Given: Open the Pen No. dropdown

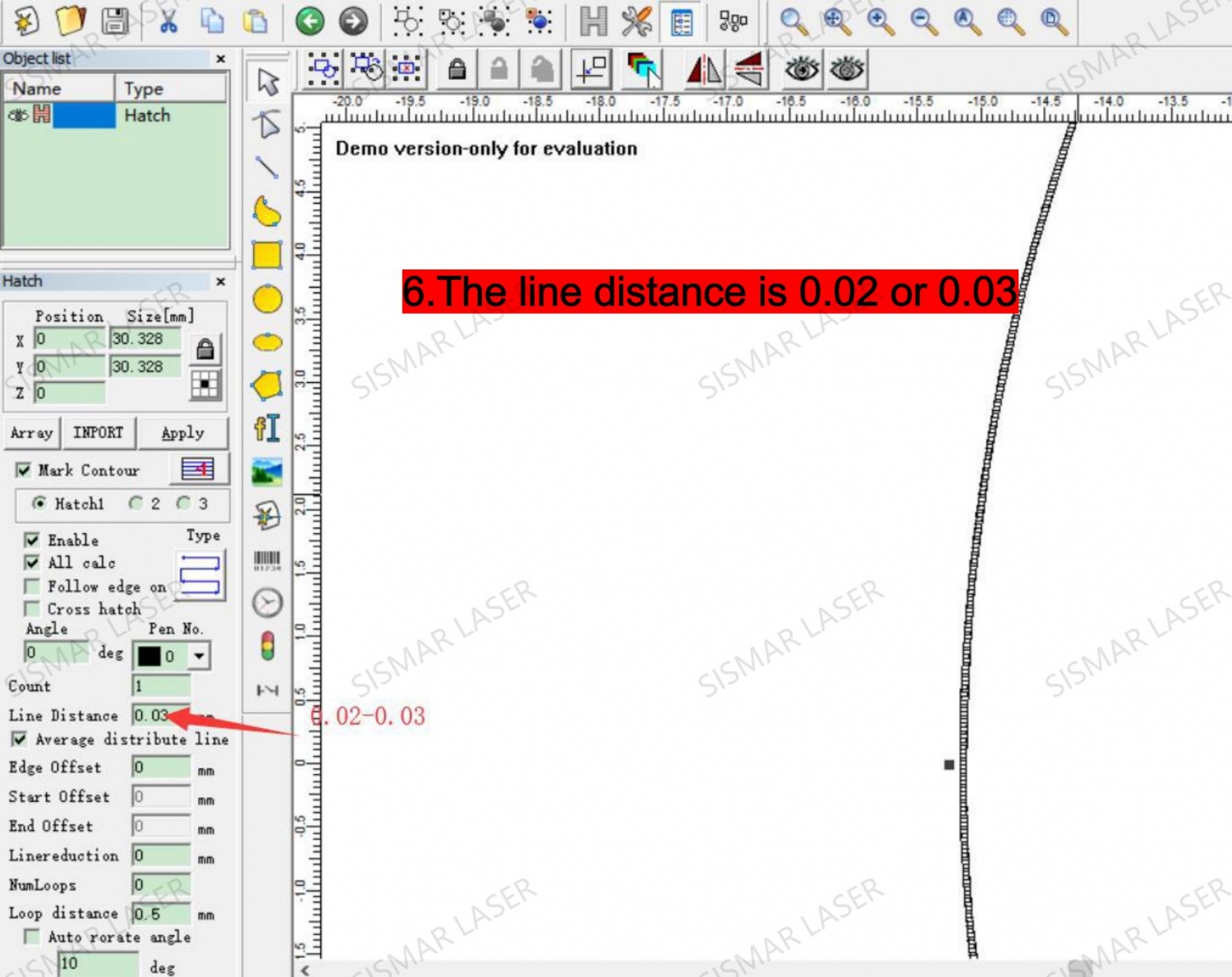Looking at the screenshot, I should 197,655.
